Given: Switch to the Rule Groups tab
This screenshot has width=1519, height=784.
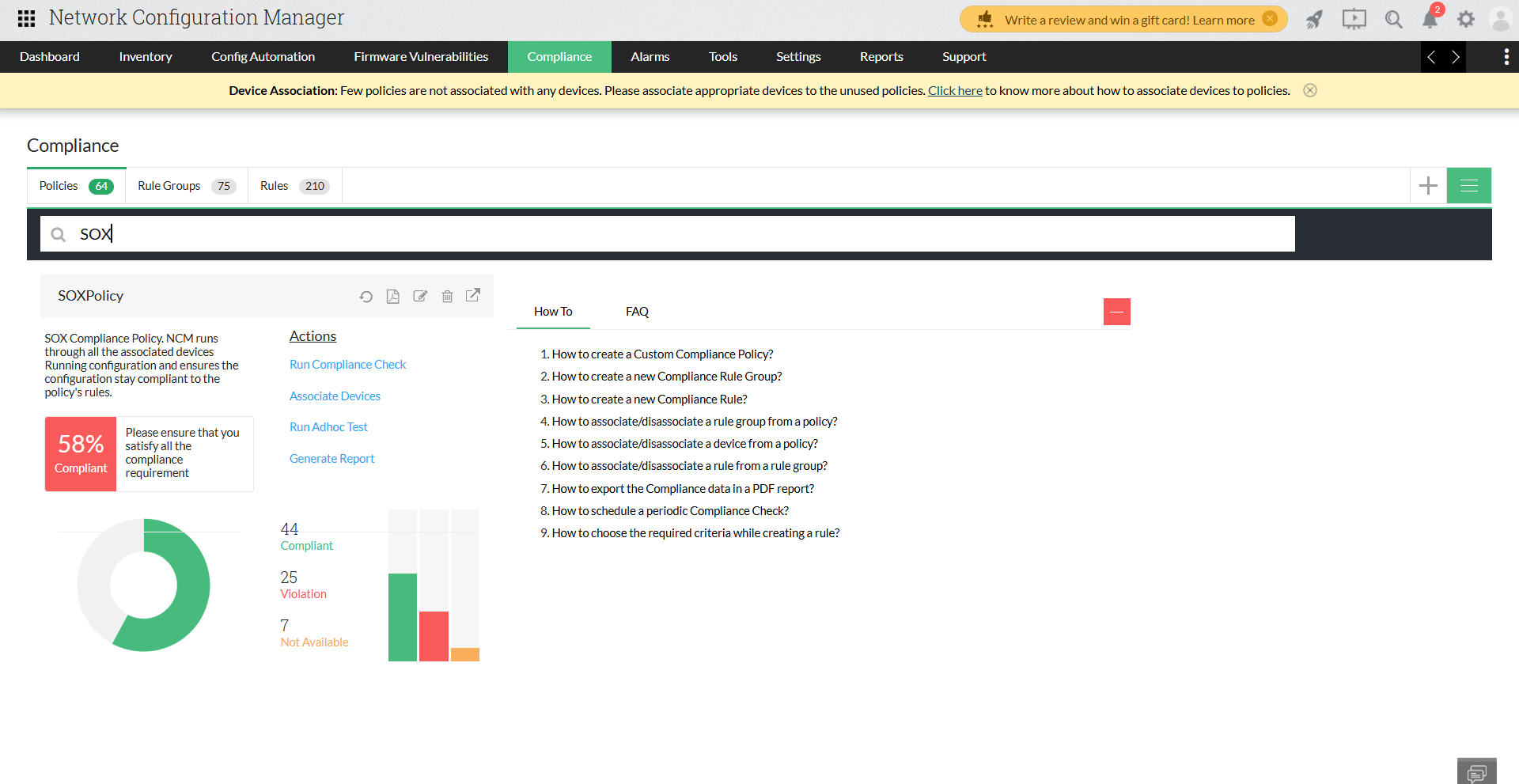Looking at the screenshot, I should (x=187, y=186).
